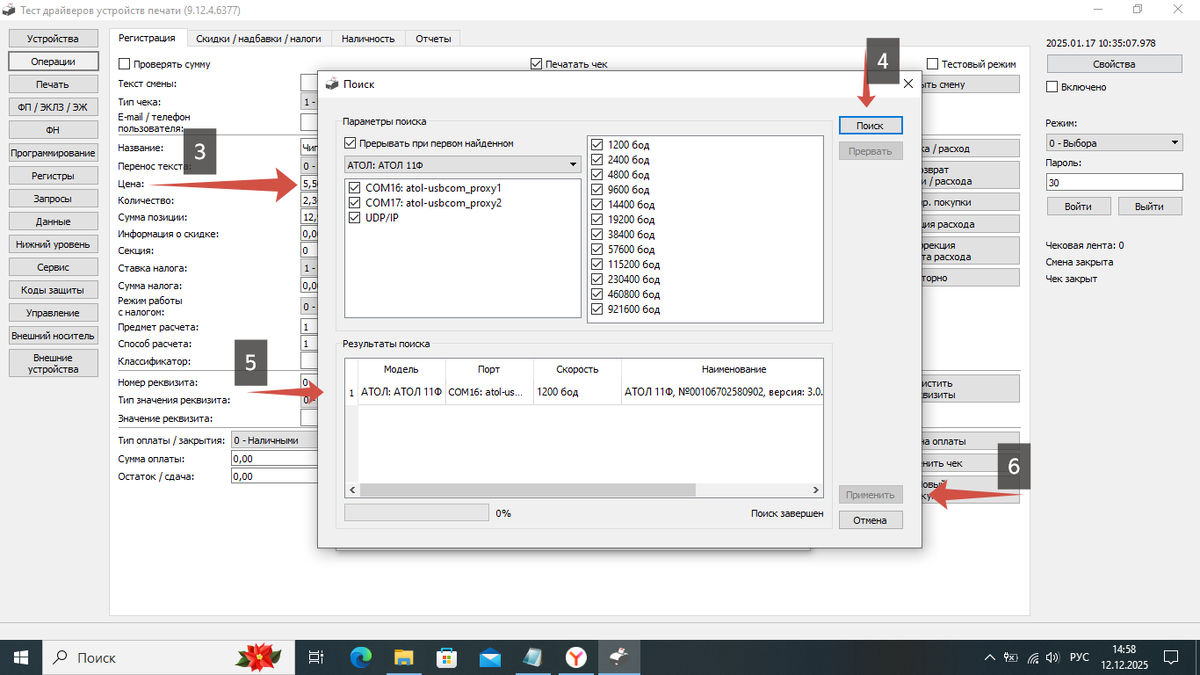Open the Наличность tab
Screen dimensions: 1200x675
click(368, 39)
